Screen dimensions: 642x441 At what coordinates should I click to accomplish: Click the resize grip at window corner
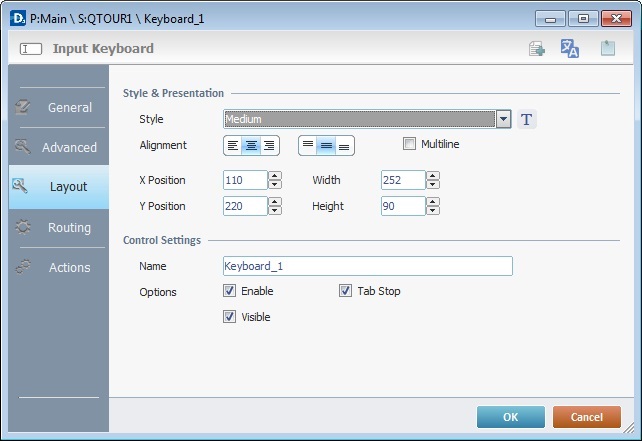coord(629,427)
